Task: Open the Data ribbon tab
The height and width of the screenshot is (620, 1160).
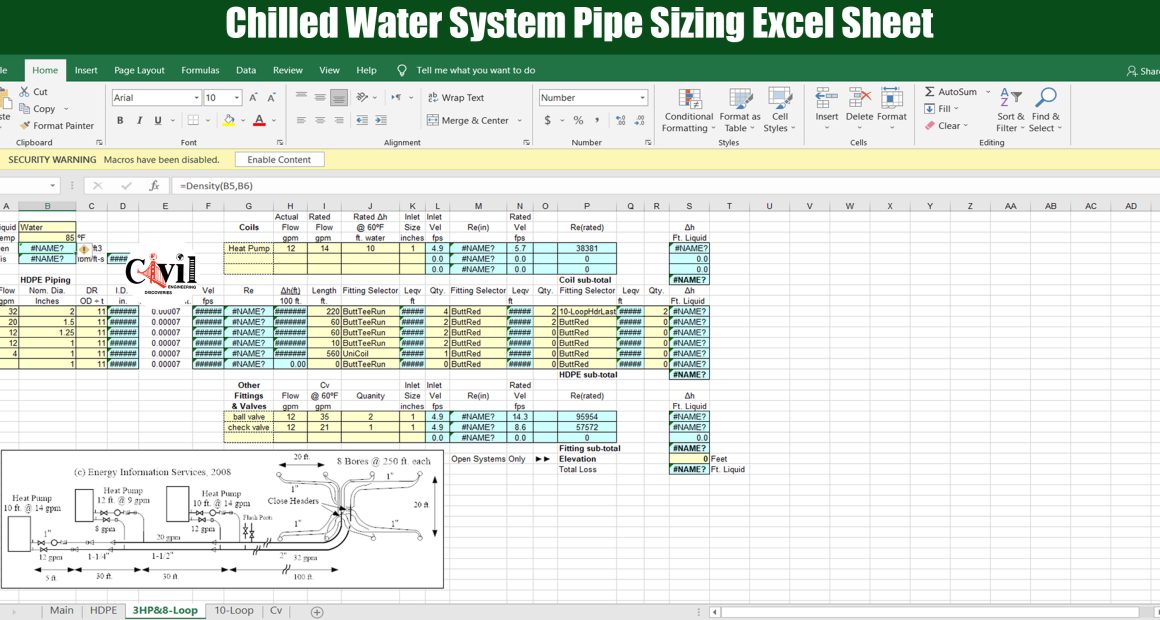Action: click(x=246, y=70)
